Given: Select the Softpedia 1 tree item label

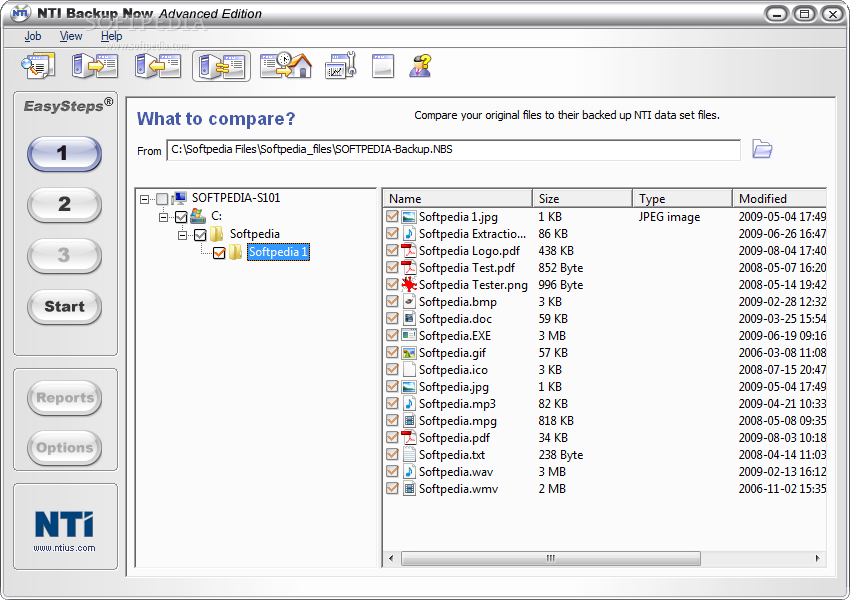Looking at the screenshot, I should (x=278, y=252).
